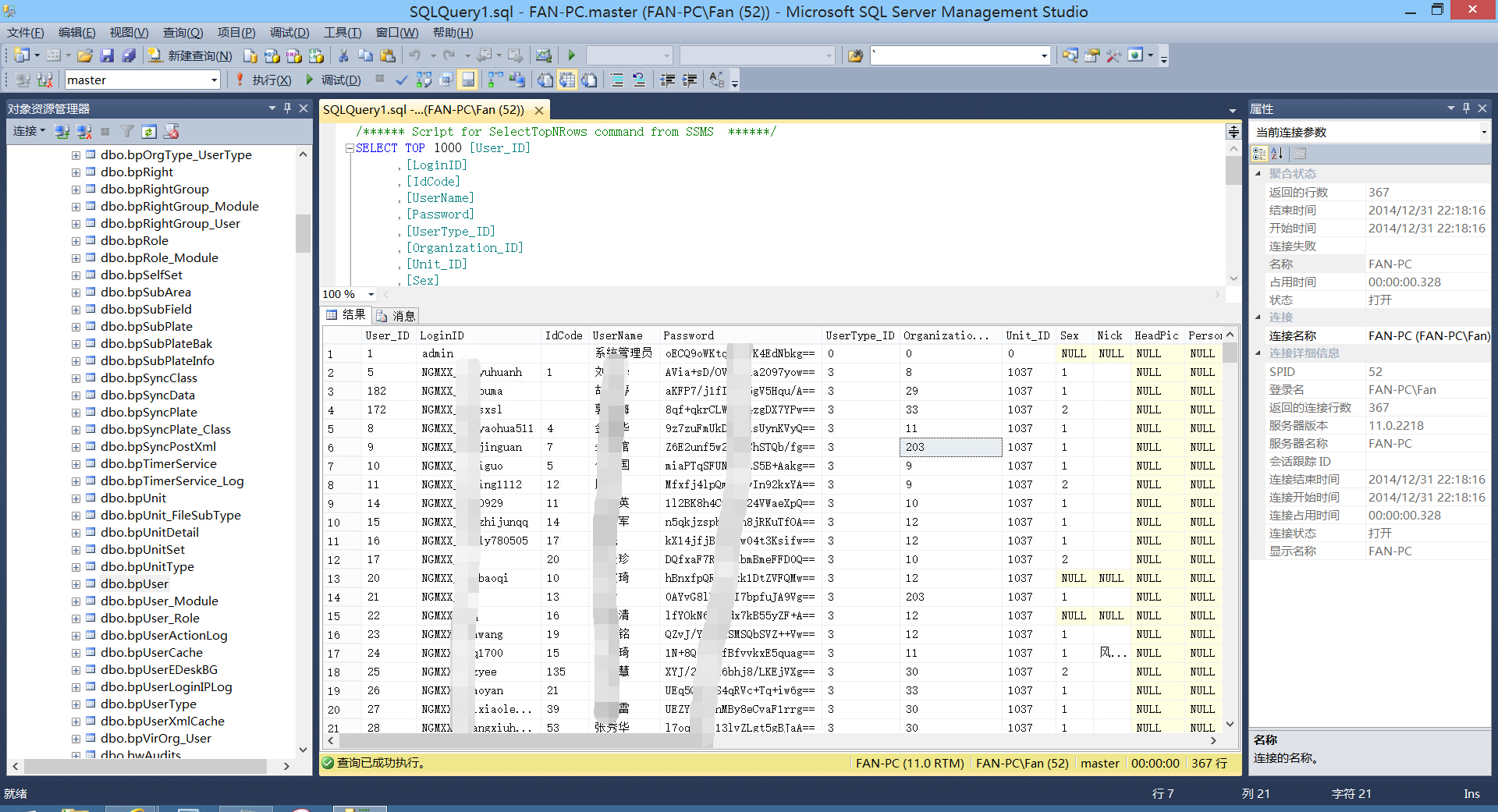Click the Parse checkmark icon
This screenshot has height=812, width=1498.
pos(402,80)
